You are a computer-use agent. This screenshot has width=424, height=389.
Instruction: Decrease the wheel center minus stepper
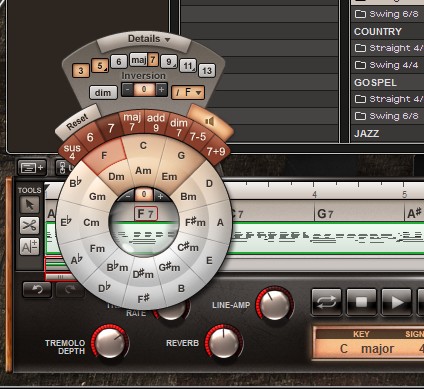click(127, 196)
